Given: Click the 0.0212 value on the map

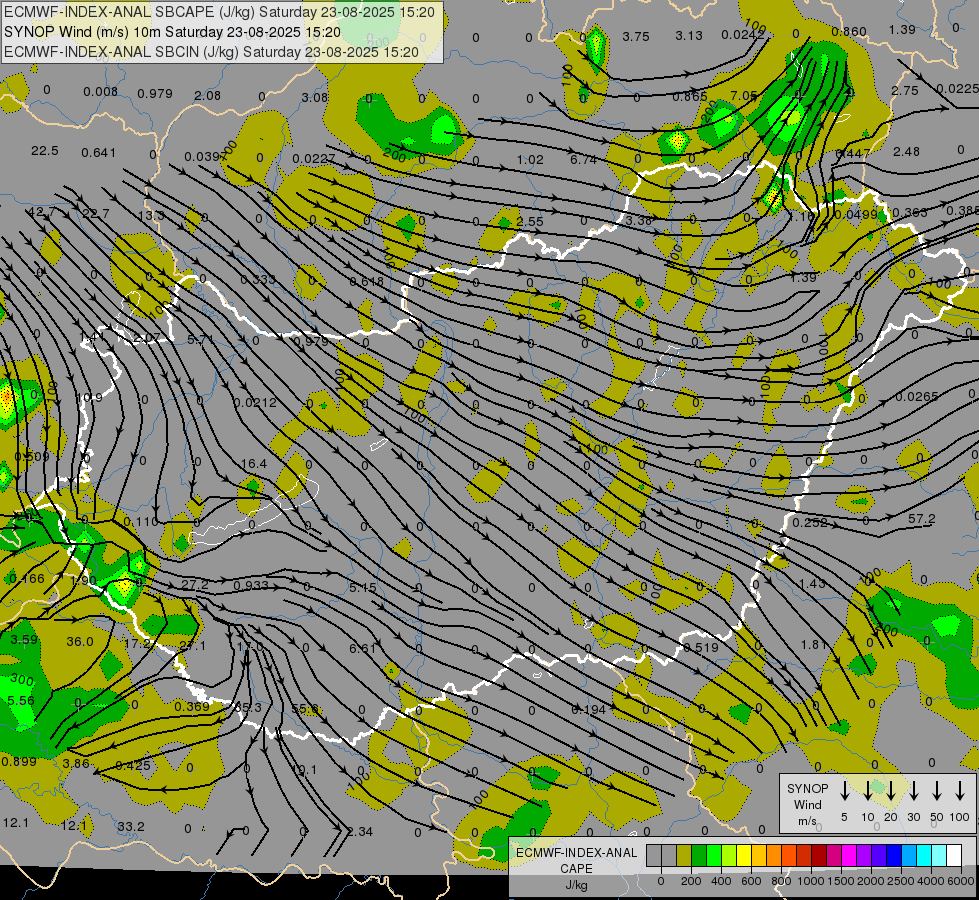Looking at the screenshot, I should coord(255,402).
